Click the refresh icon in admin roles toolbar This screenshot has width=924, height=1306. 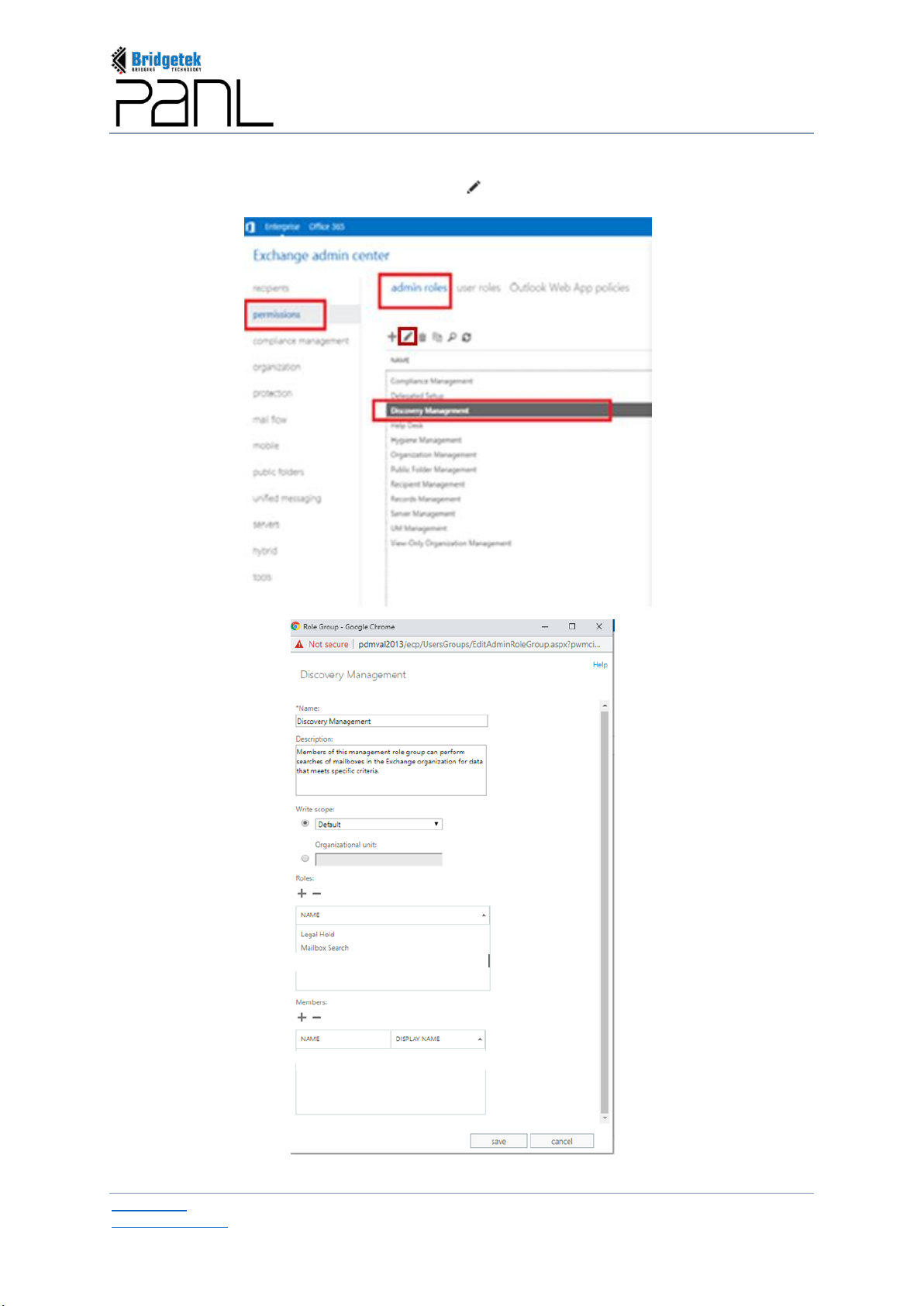[x=467, y=337]
